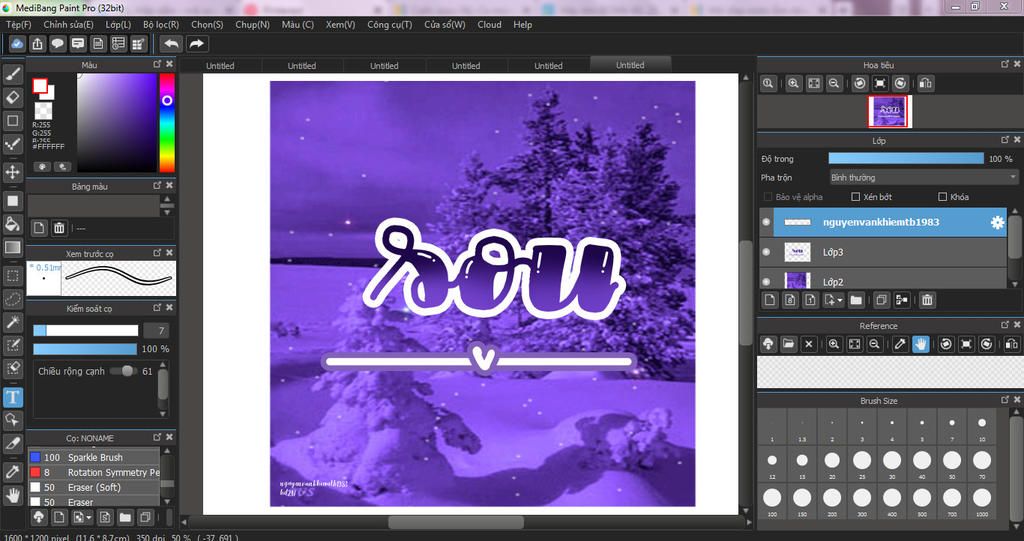The height and width of the screenshot is (541, 1024).
Task: Click the transparent color swatch
Action: [x=44, y=110]
